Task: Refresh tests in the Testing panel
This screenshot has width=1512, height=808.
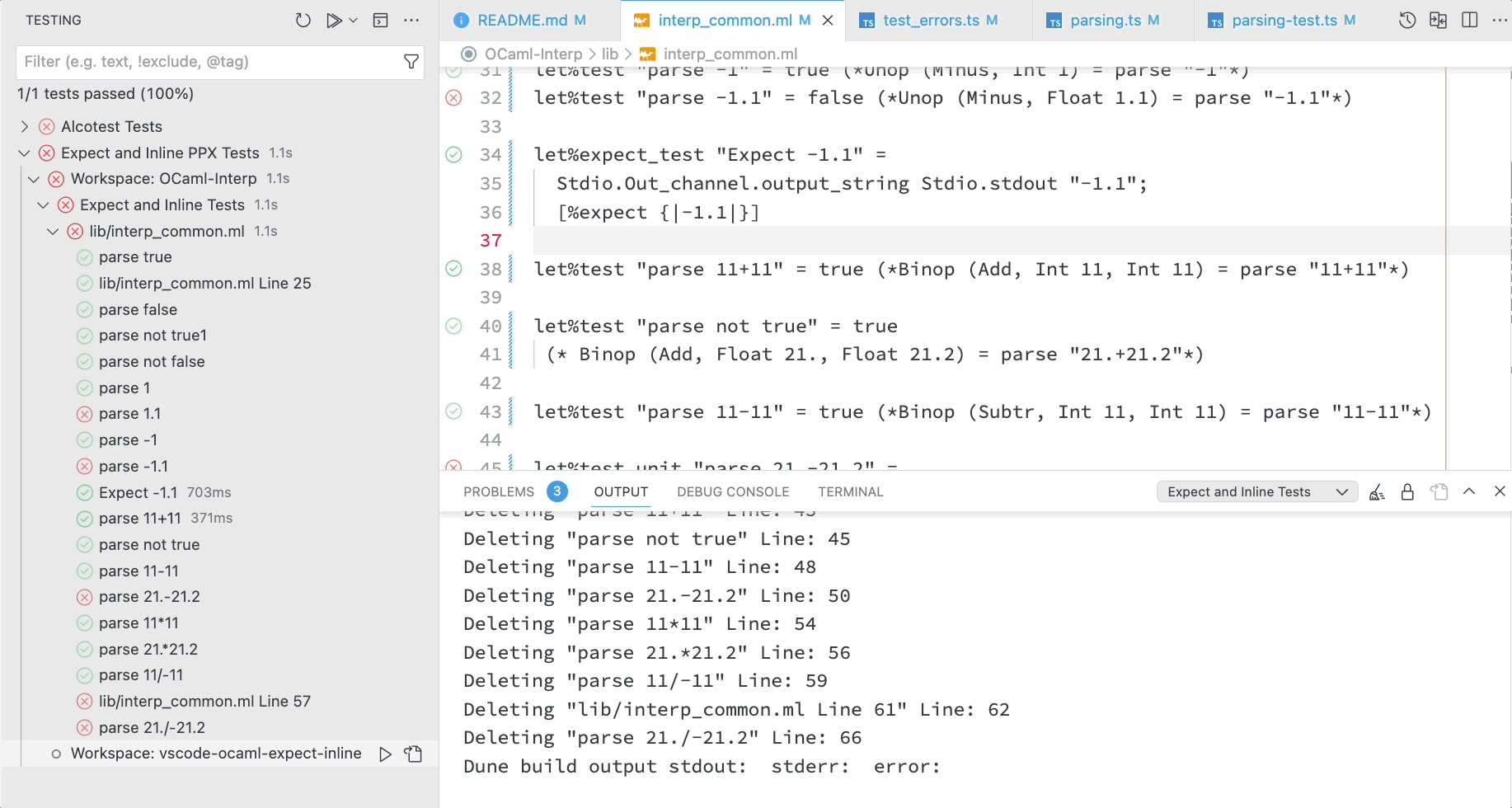Action: [303, 20]
